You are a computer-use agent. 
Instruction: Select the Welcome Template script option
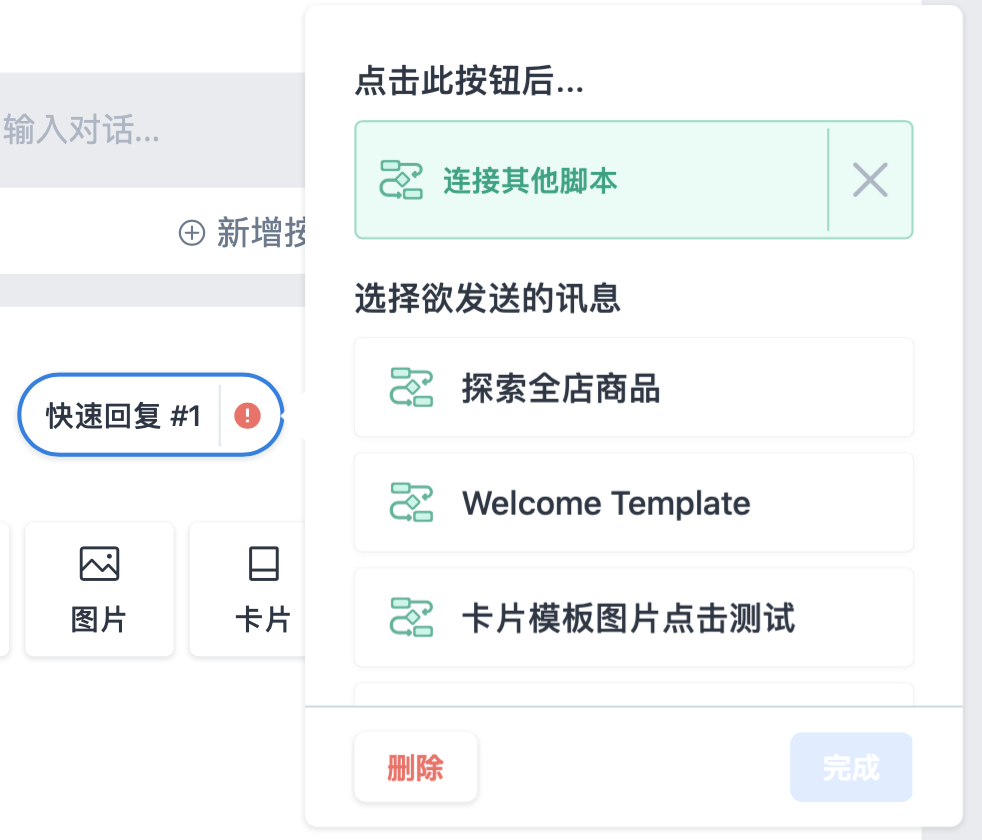pos(634,502)
